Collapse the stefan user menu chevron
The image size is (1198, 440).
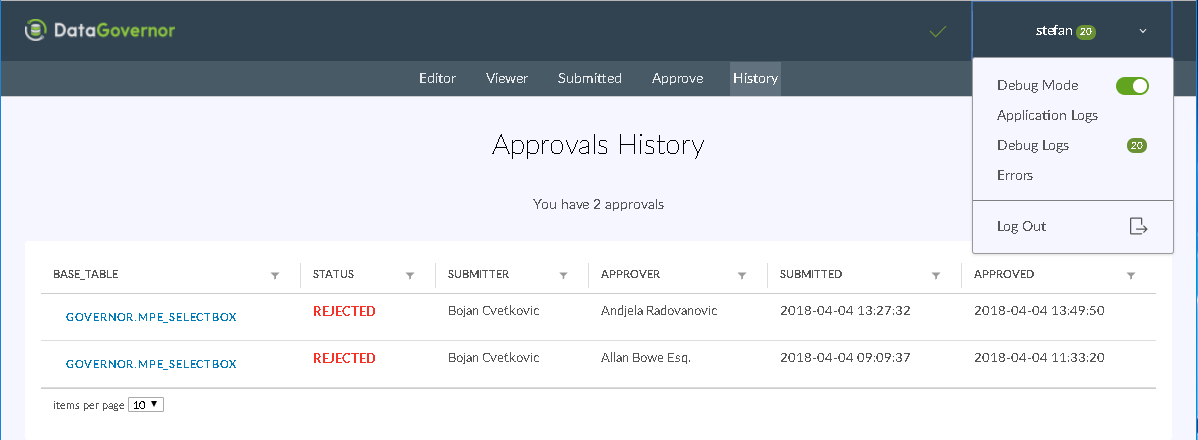point(1142,31)
